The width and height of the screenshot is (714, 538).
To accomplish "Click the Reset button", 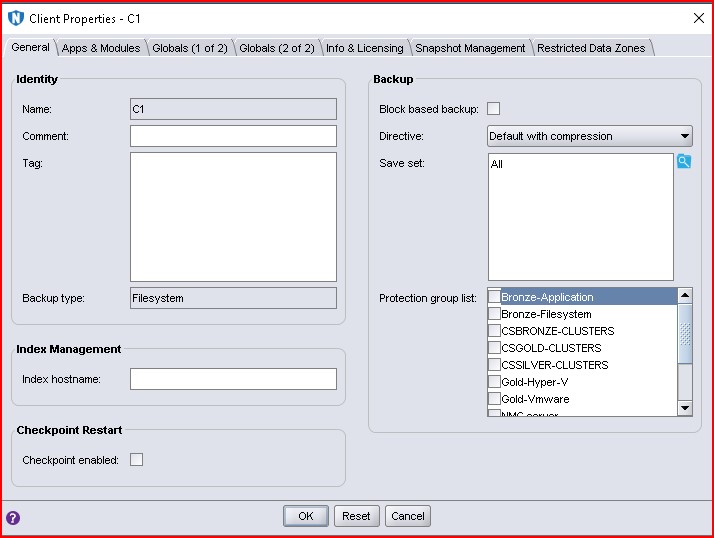I will (x=356, y=516).
